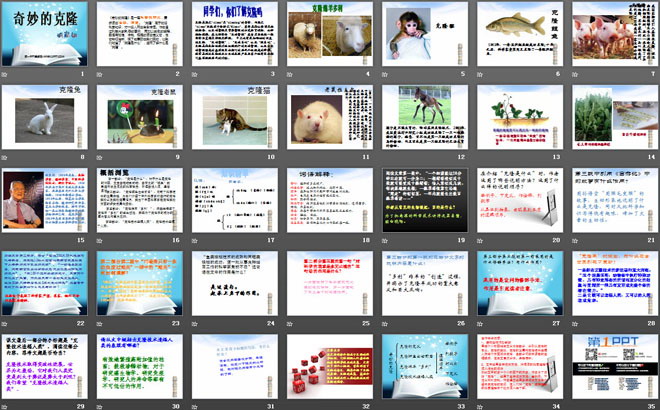Select the 克隆老鼠 slide with candles
Screen dimensions: 660x410
coord(140,117)
